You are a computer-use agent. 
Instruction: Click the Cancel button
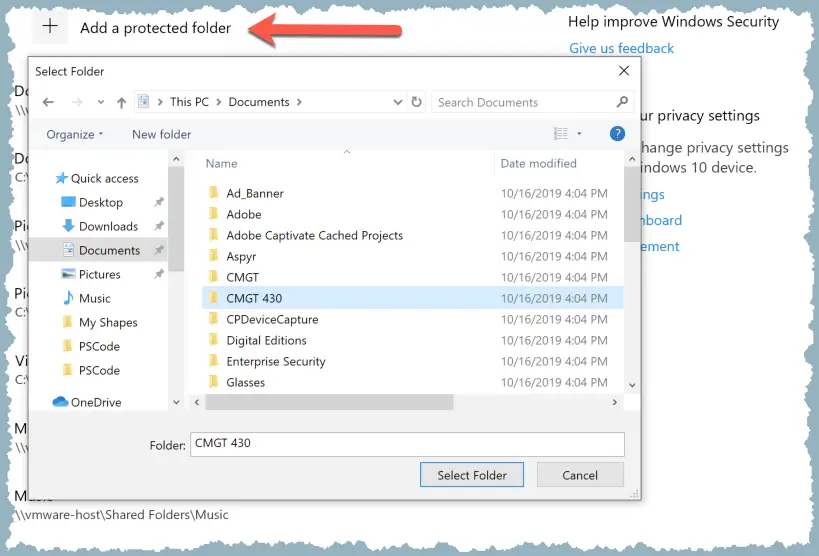click(x=580, y=475)
